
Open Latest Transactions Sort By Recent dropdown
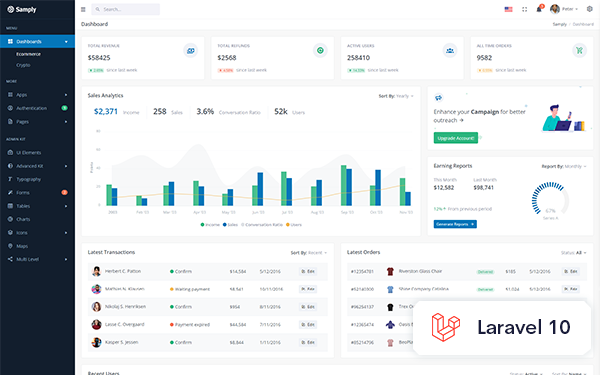tap(309, 253)
